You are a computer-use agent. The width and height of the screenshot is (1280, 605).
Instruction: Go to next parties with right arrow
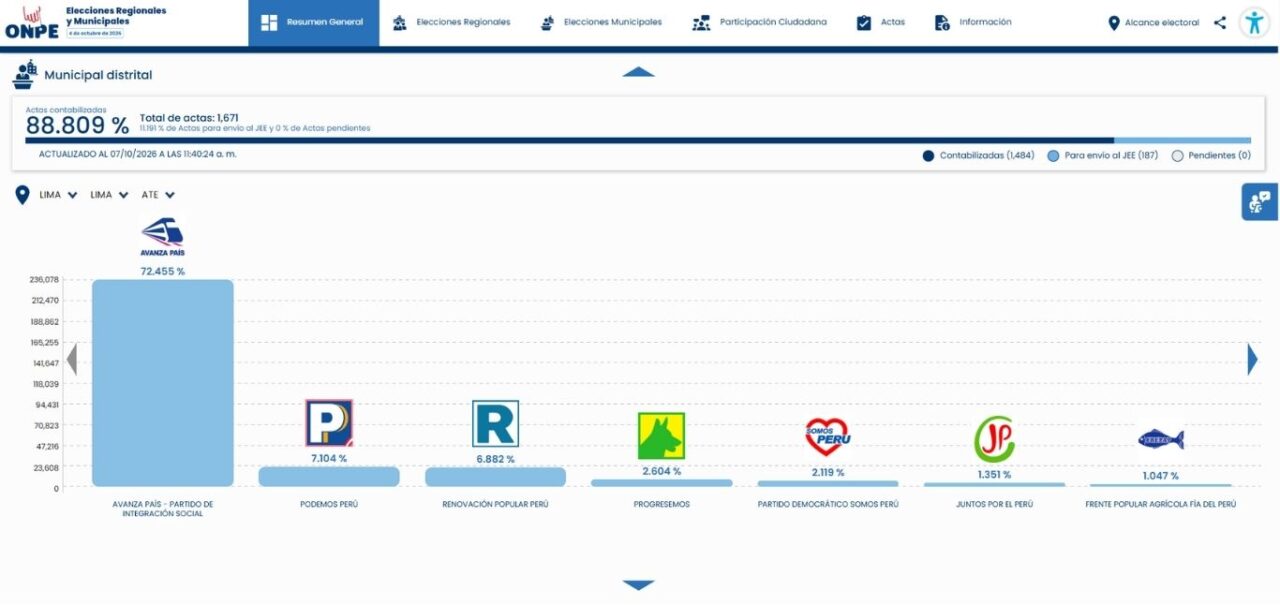click(x=1252, y=359)
